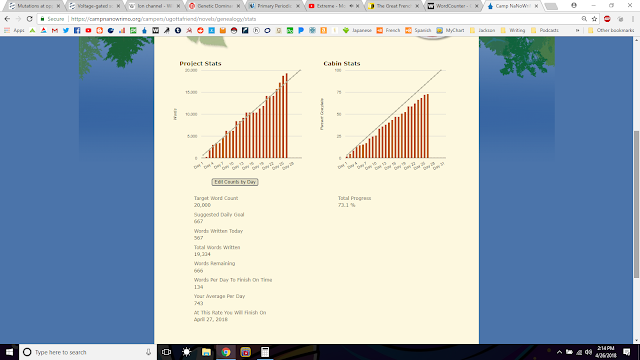
Task: Open the MyChart bookmark link
Action: pos(451,31)
